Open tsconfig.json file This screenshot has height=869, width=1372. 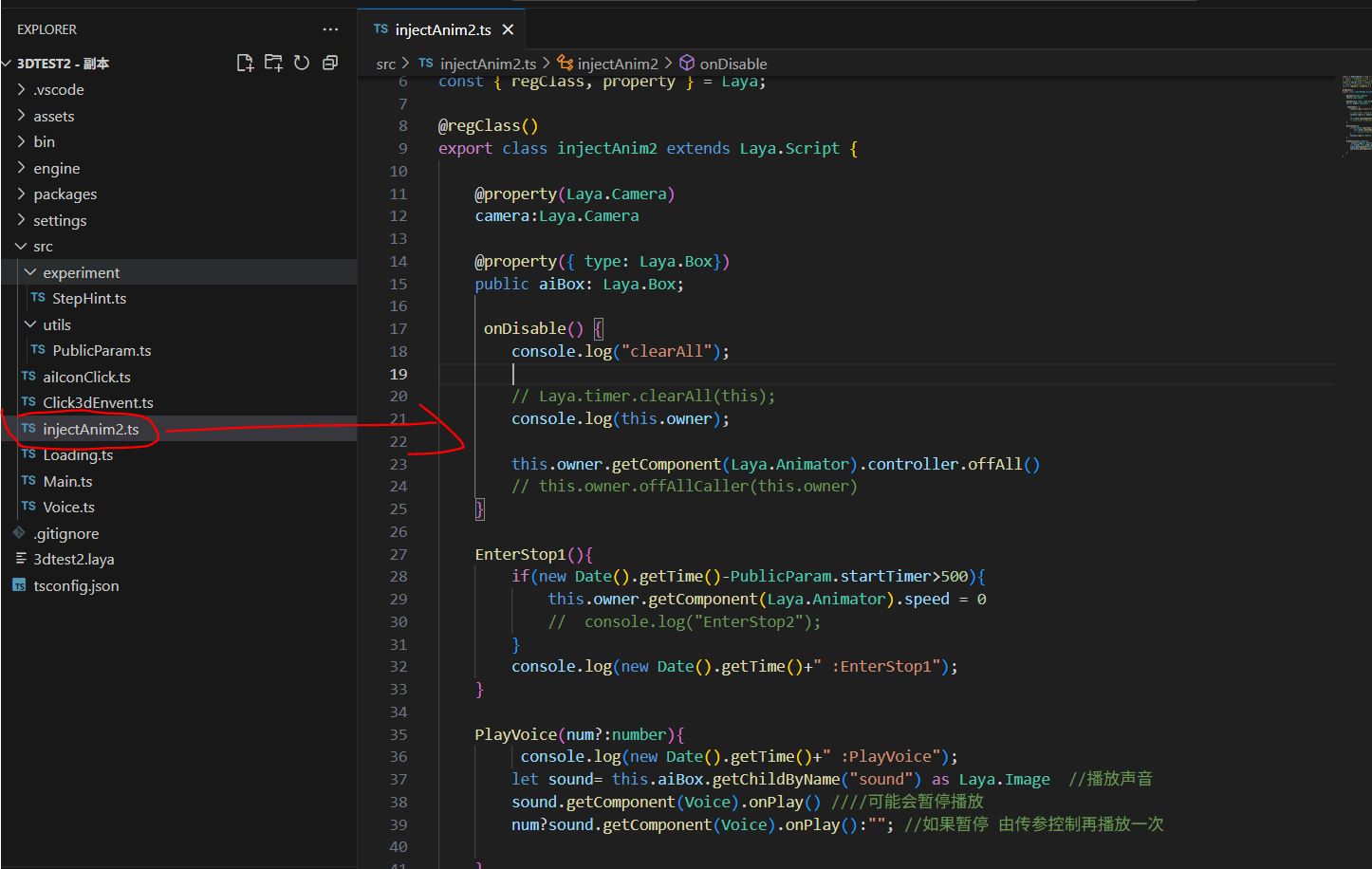point(76,585)
